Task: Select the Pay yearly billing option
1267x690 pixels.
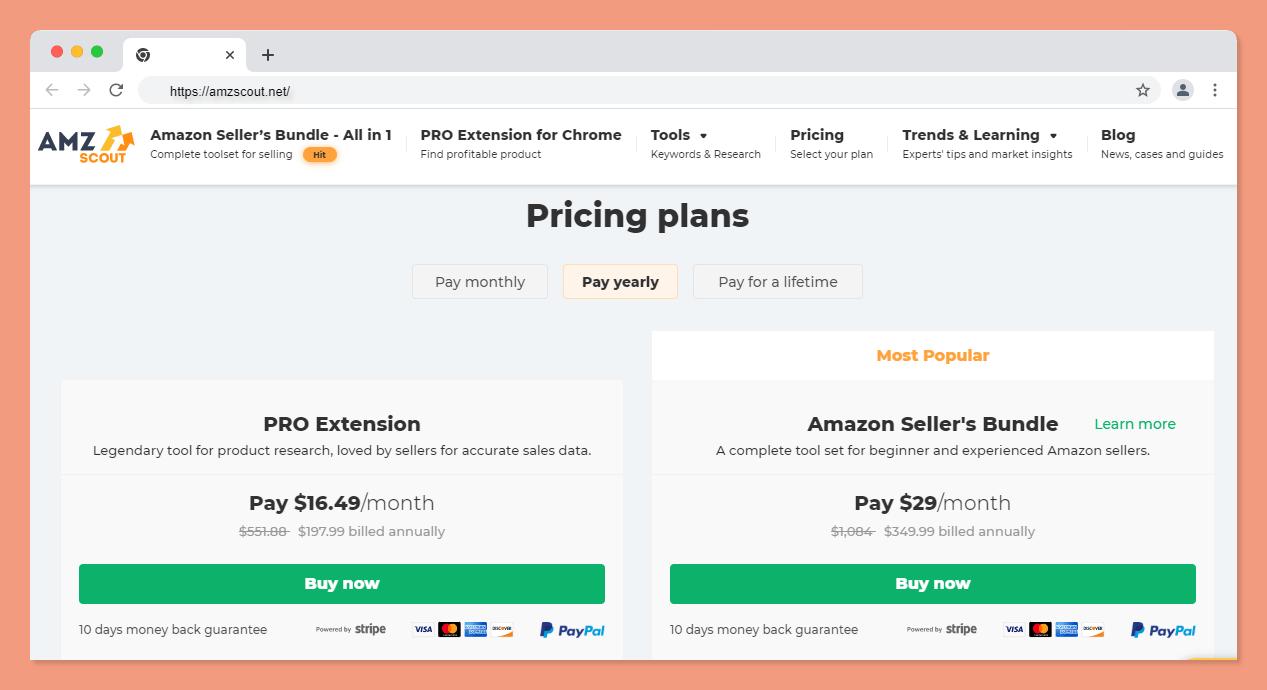Action: tap(620, 282)
